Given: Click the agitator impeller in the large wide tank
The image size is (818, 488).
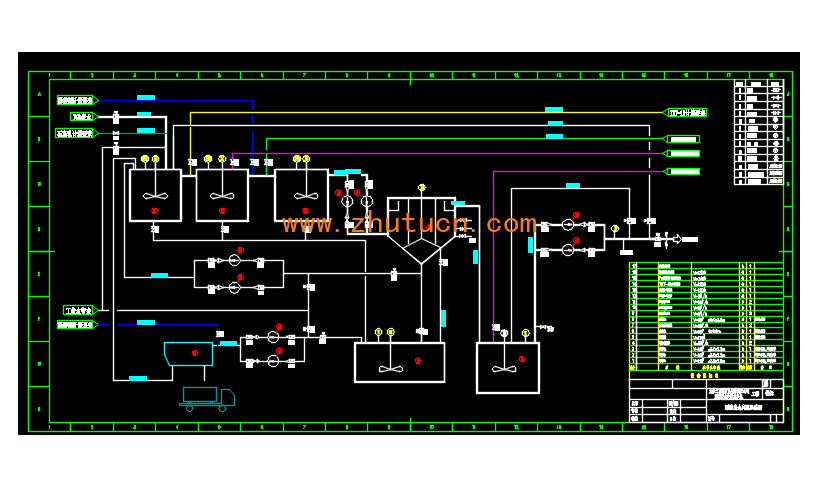Looking at the screenshot, I should [x=391, y=369].
